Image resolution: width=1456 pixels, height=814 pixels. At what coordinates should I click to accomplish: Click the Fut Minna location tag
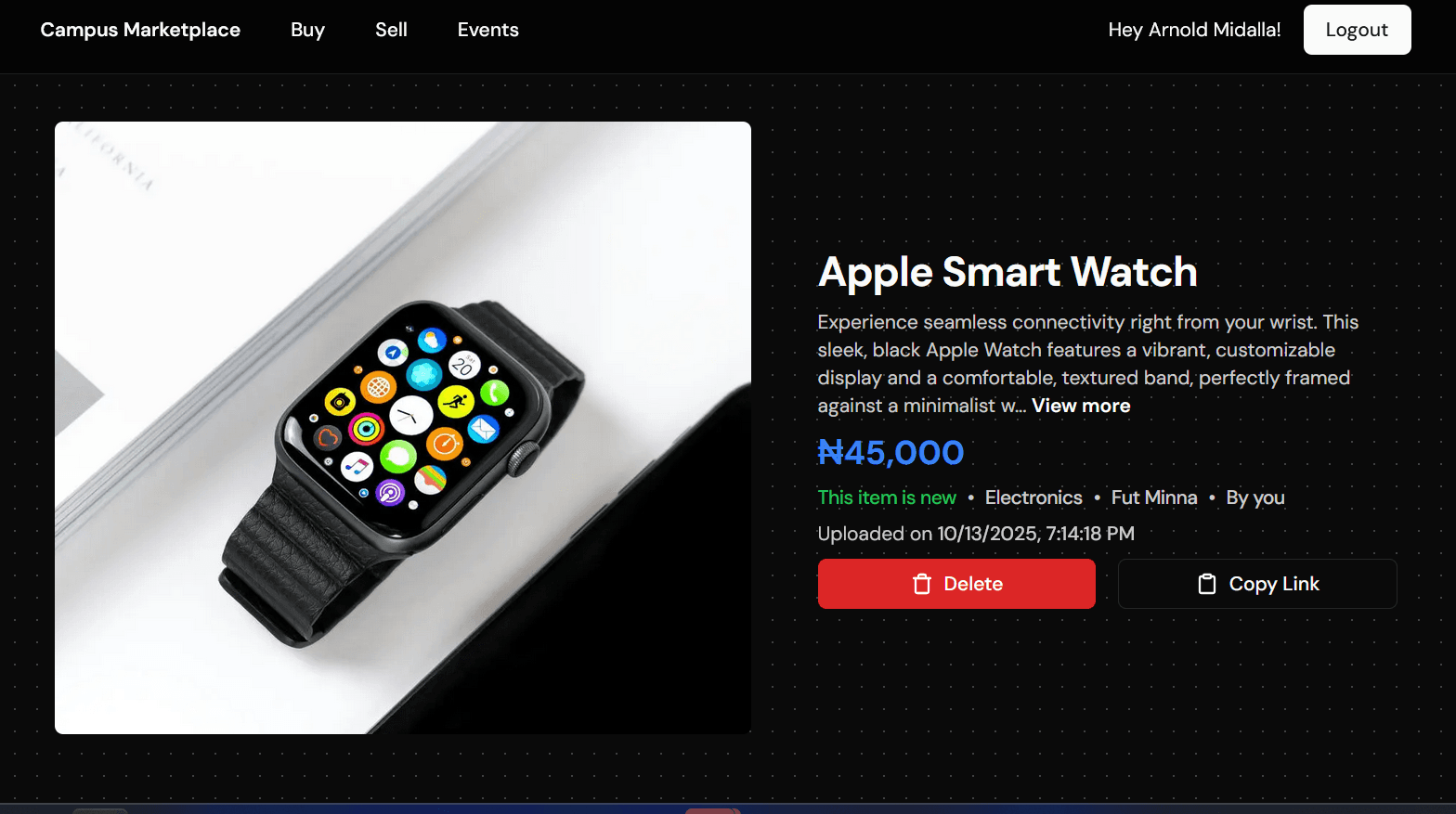[x=1154, y=497]
